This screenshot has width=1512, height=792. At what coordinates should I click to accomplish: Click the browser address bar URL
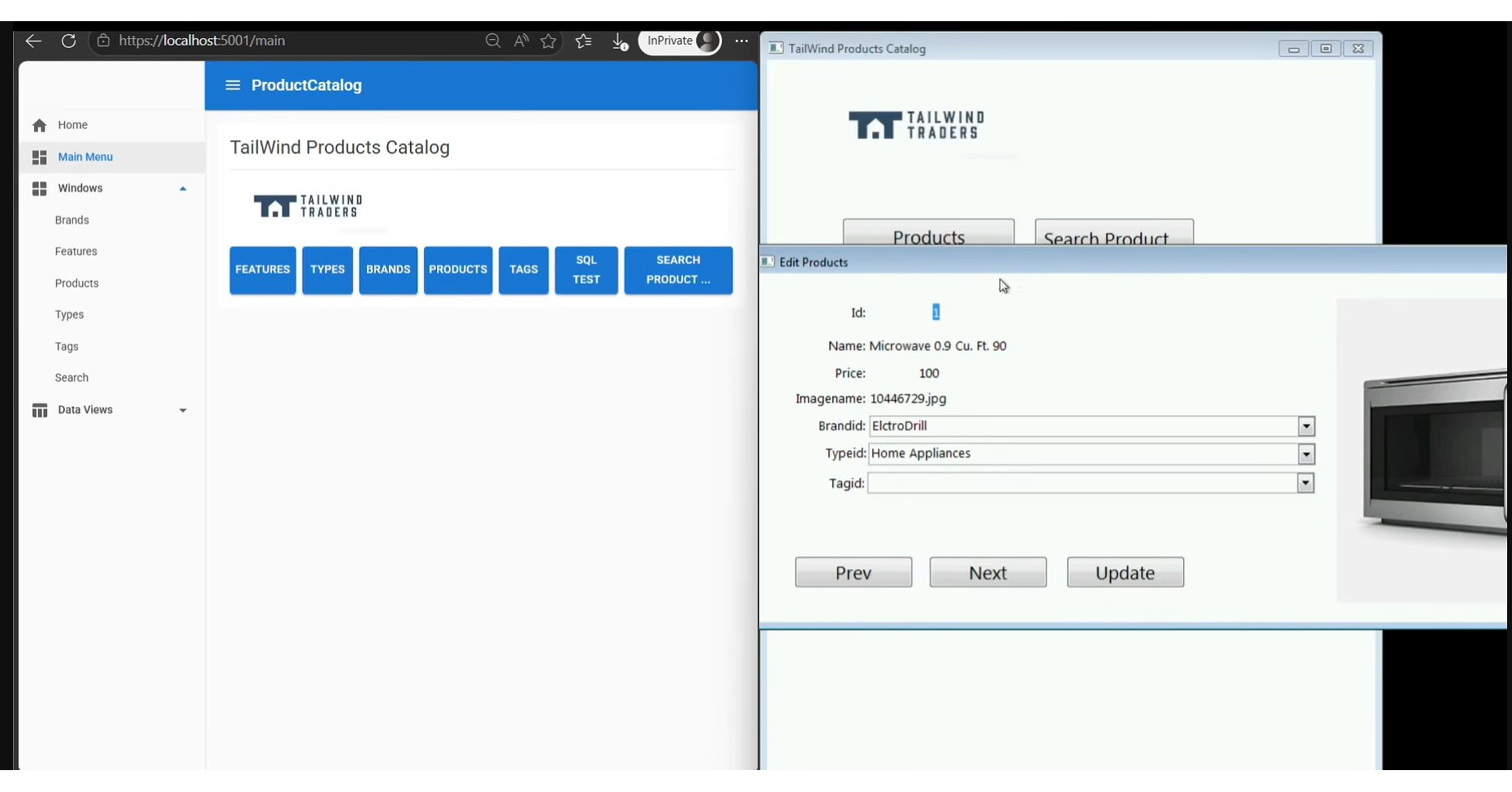[x=201, y=41]
